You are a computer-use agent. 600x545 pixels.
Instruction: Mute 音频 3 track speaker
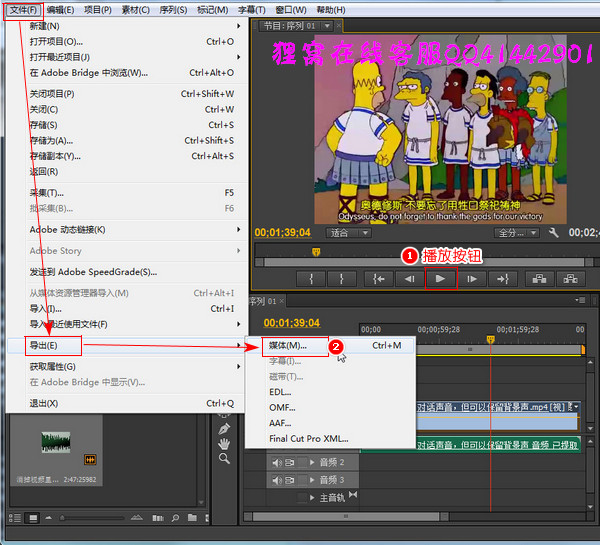tap(277, 480)
